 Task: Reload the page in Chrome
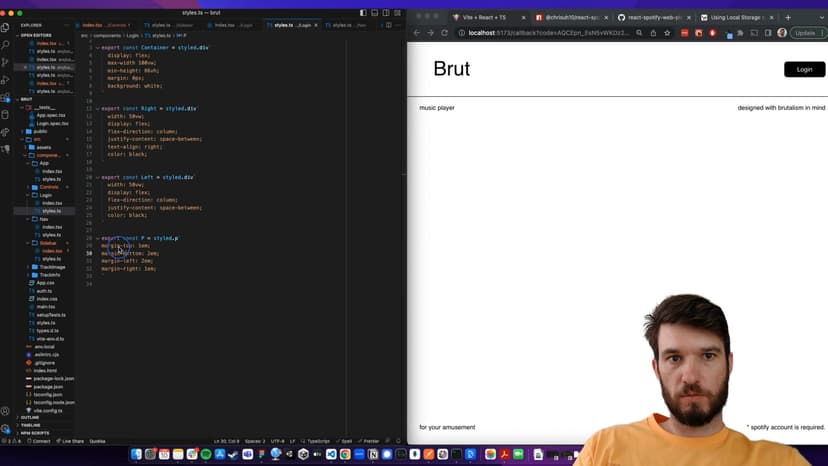(x=446, y=33)
